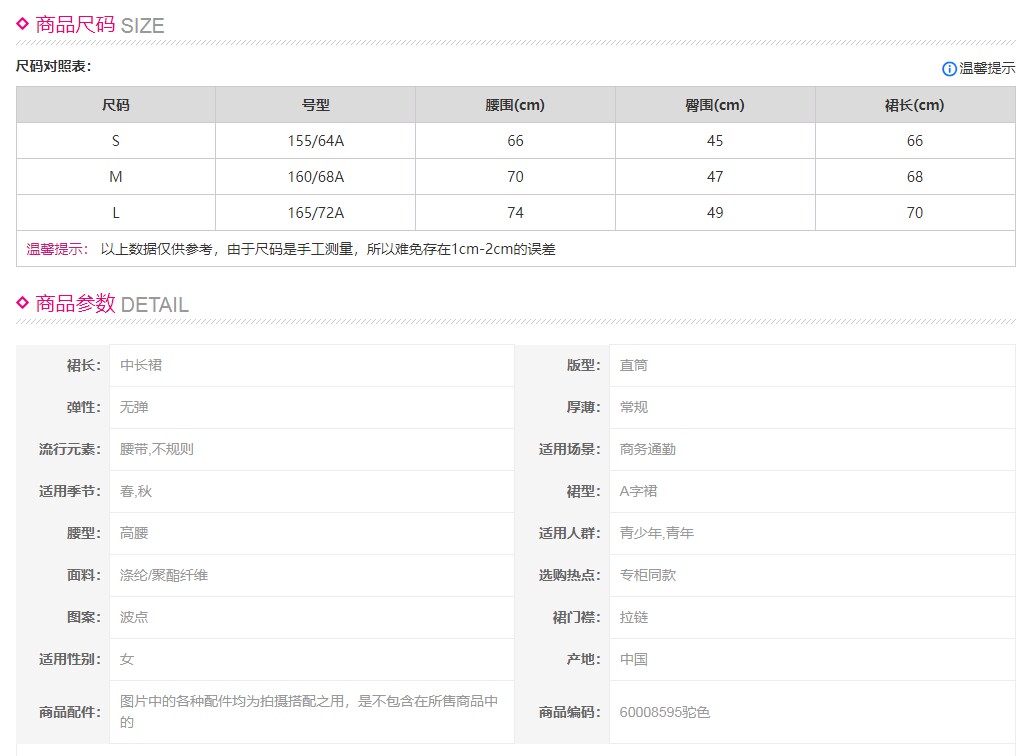Click the diamond icon before 商品参数
Image resolution: width=1033 pixels, height=756 pixels.
pos(23,303)
